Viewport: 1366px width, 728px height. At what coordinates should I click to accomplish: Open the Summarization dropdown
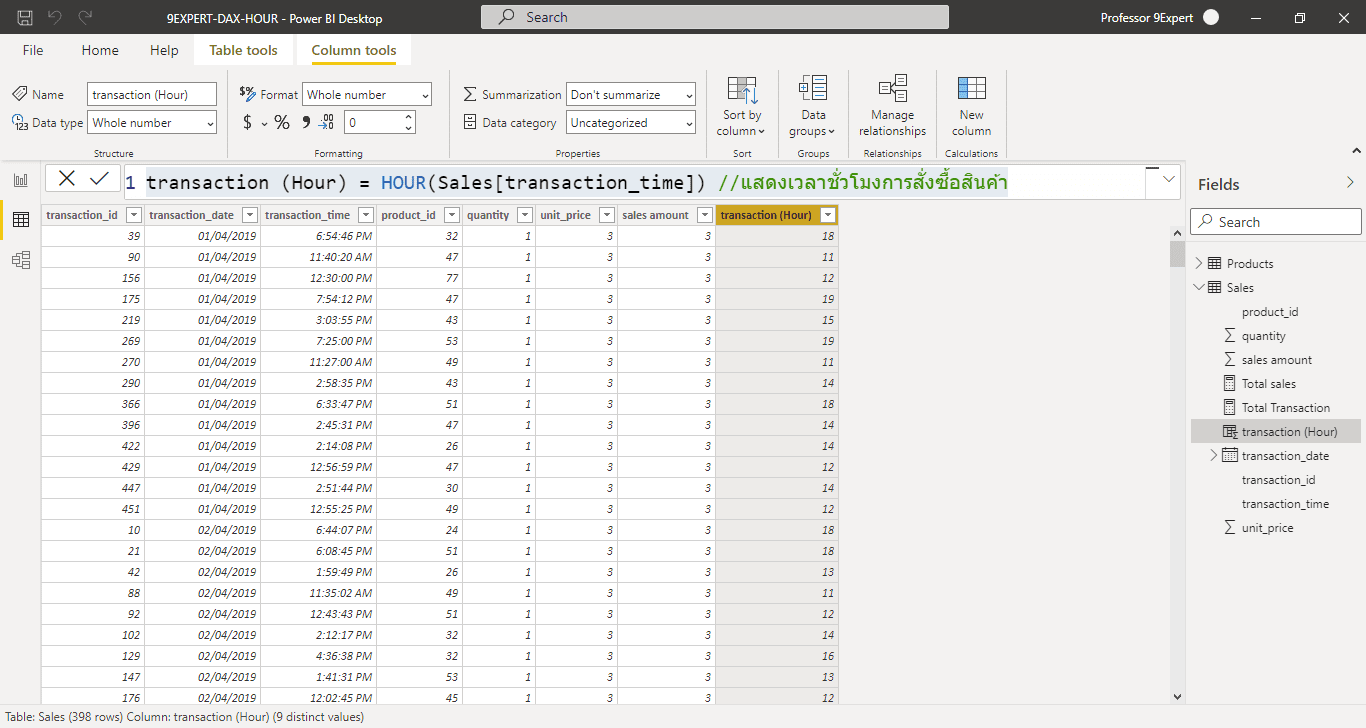(x=630, y=95)
